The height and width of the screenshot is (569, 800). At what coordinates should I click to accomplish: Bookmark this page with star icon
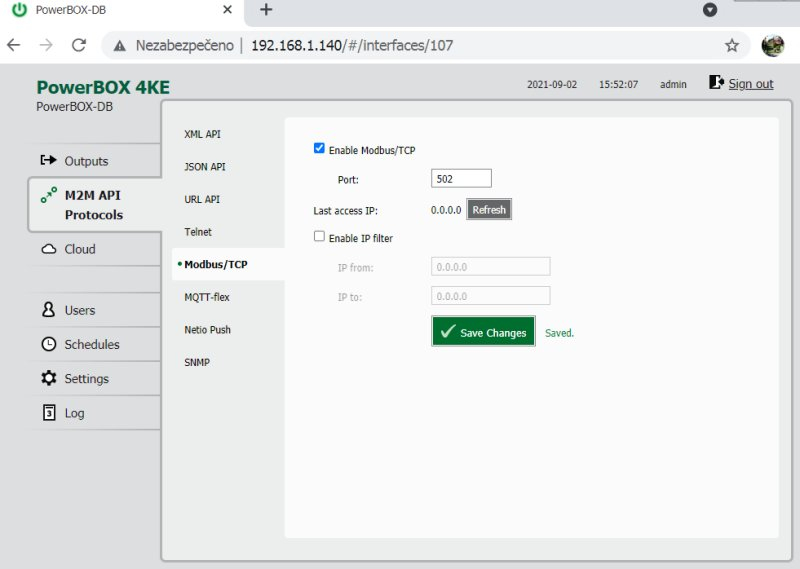click(732, 45)
